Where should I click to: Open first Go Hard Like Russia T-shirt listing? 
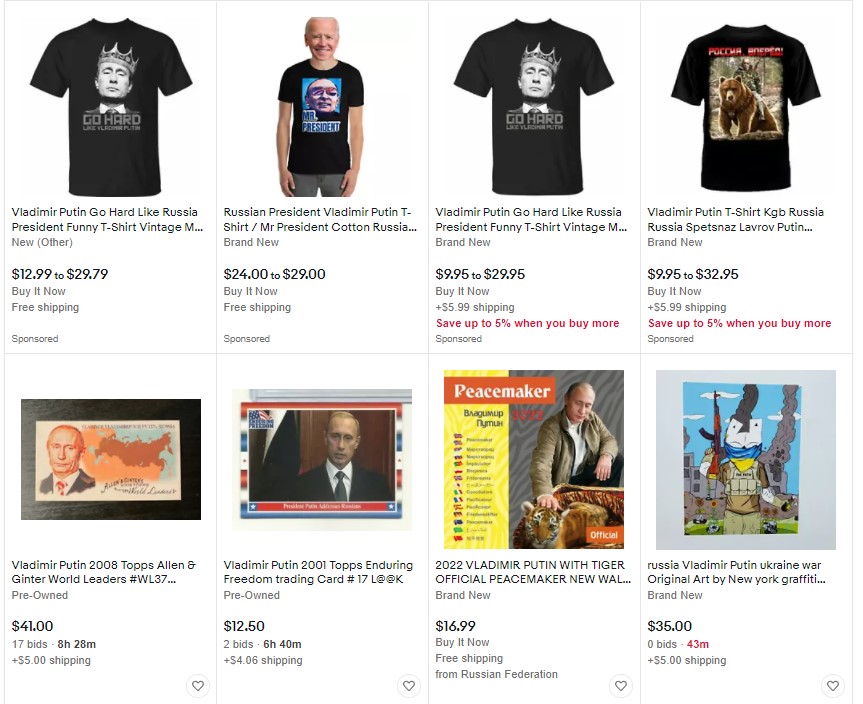click(107, 220)
